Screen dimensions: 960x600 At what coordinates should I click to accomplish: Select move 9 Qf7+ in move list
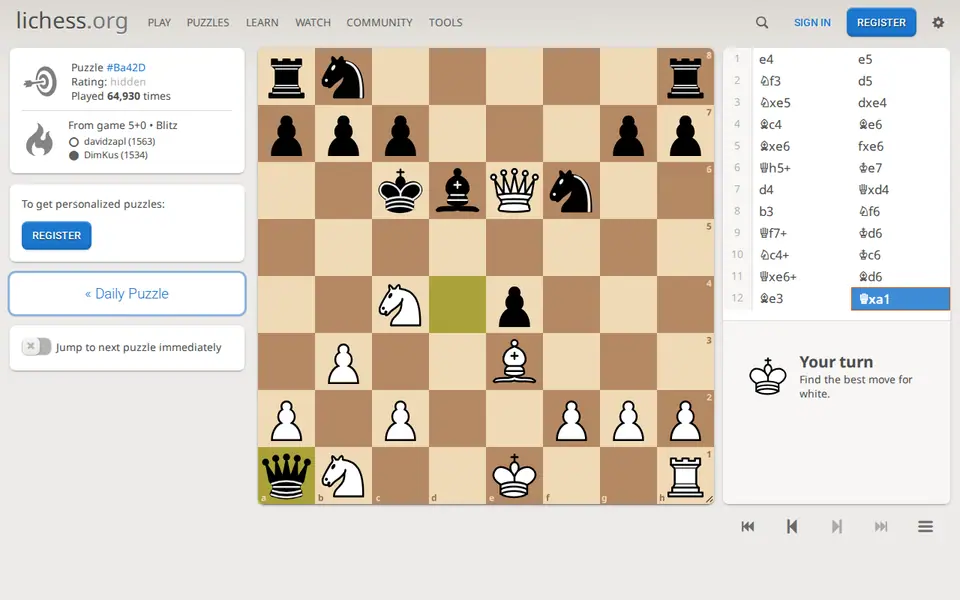click(x=801, y=233)
